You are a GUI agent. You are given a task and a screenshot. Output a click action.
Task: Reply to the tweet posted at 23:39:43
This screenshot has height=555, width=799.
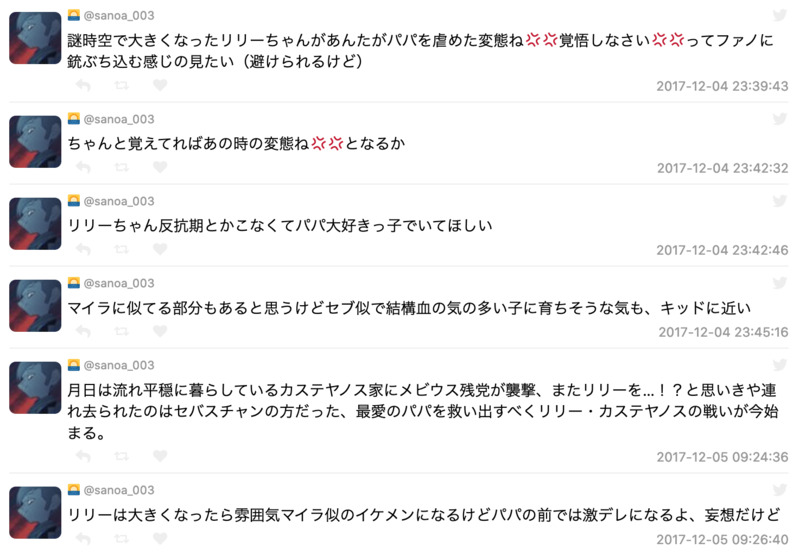coord(84,86)
